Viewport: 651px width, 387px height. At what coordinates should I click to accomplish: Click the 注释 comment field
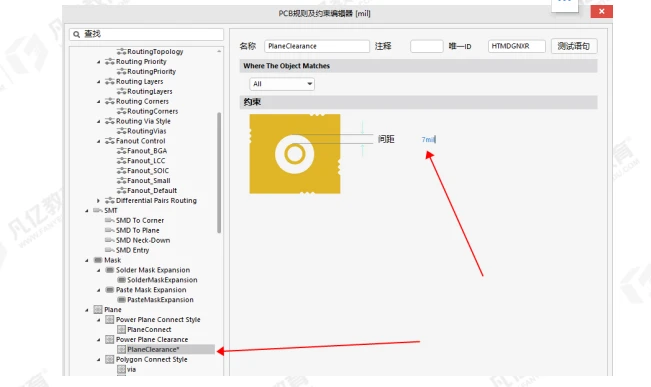pos(427,46)
